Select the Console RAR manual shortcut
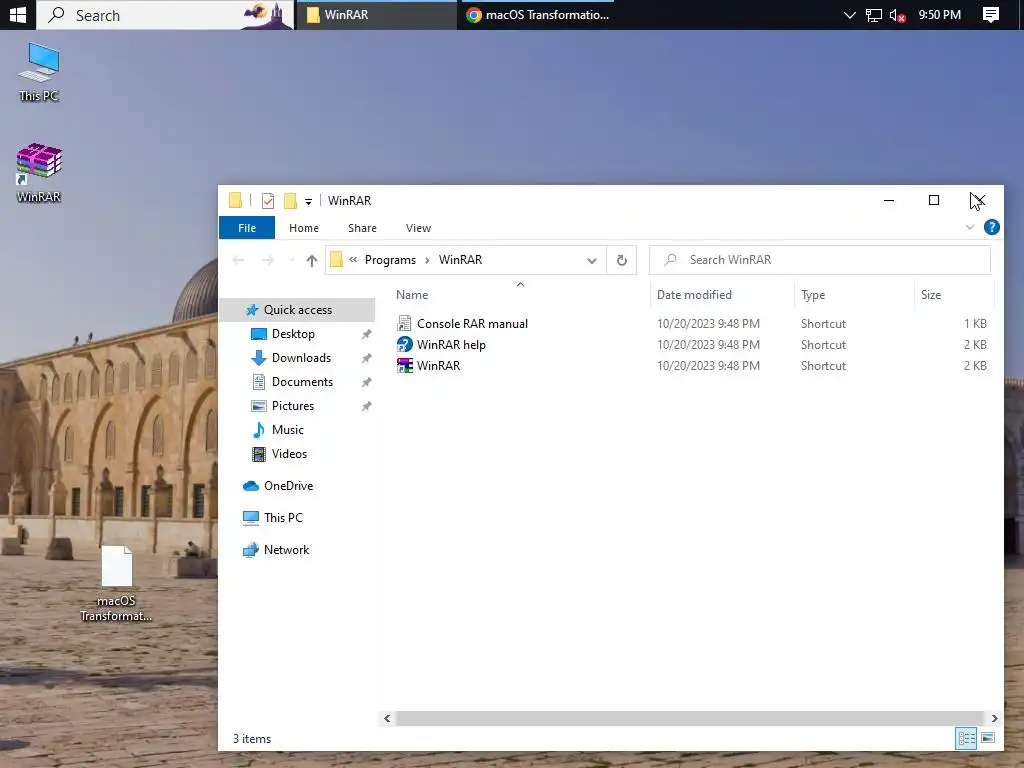 point(472,324)
